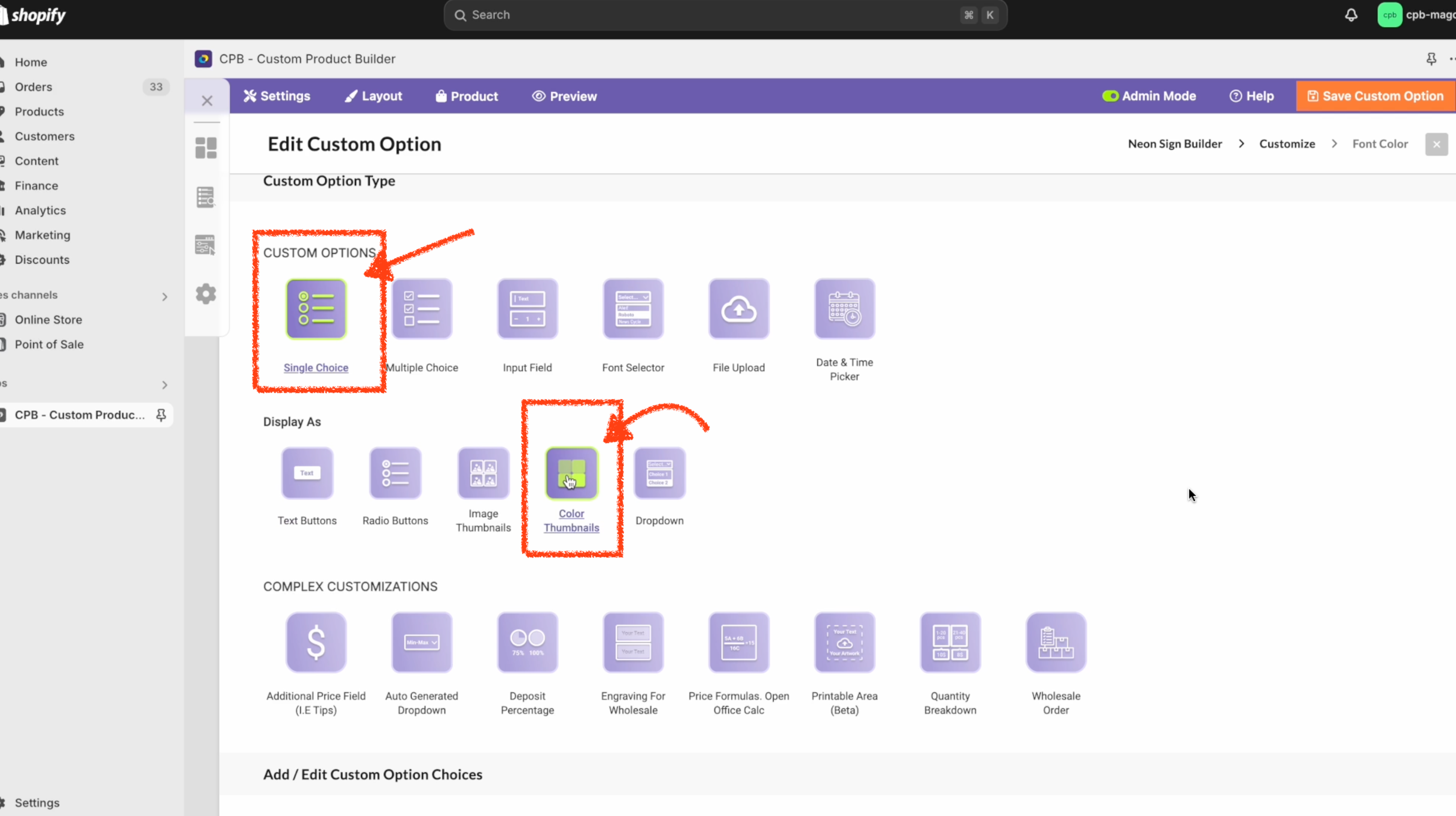Viewport: 1456px width, 816px height.
Task: Go to Home in Shopify navigation
Action: tap(30, 62)
